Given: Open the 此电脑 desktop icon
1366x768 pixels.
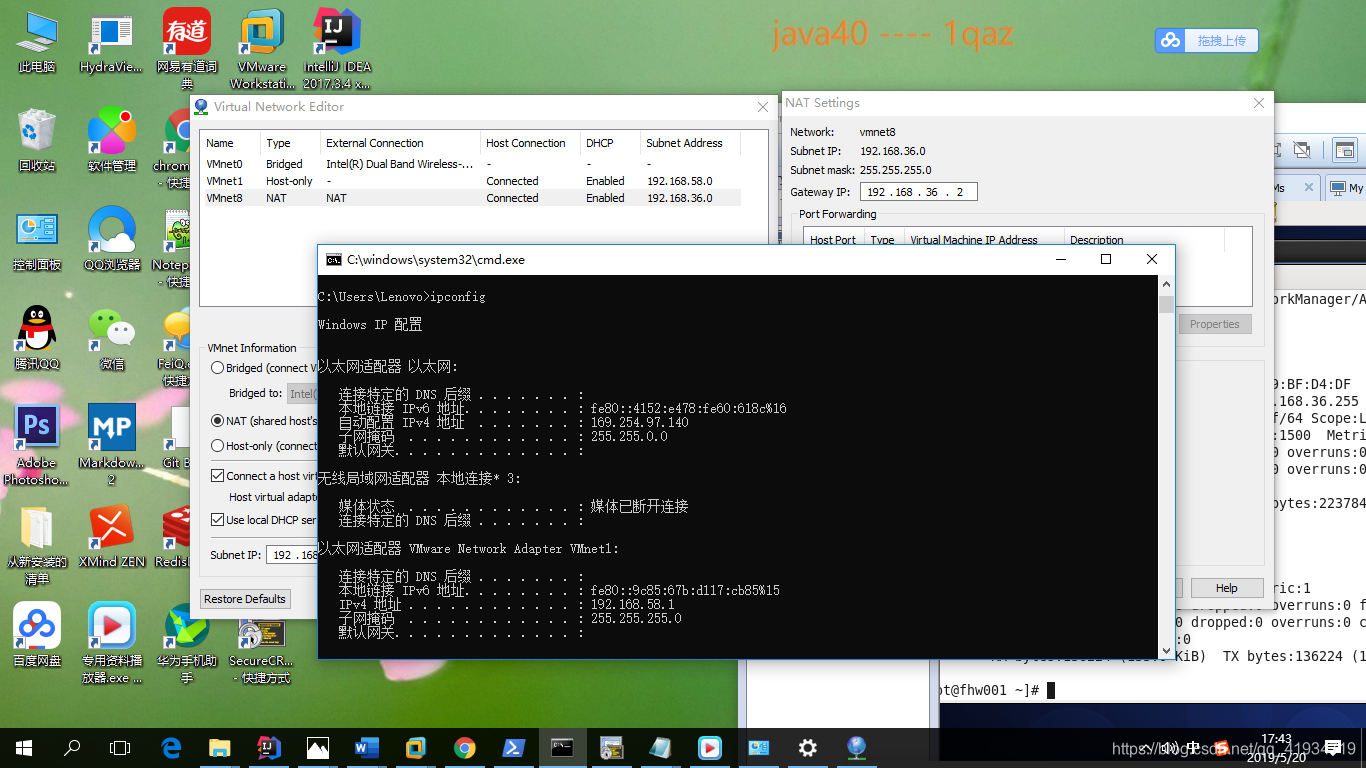Looking at the screenshot, I should [x=37, y=43].
